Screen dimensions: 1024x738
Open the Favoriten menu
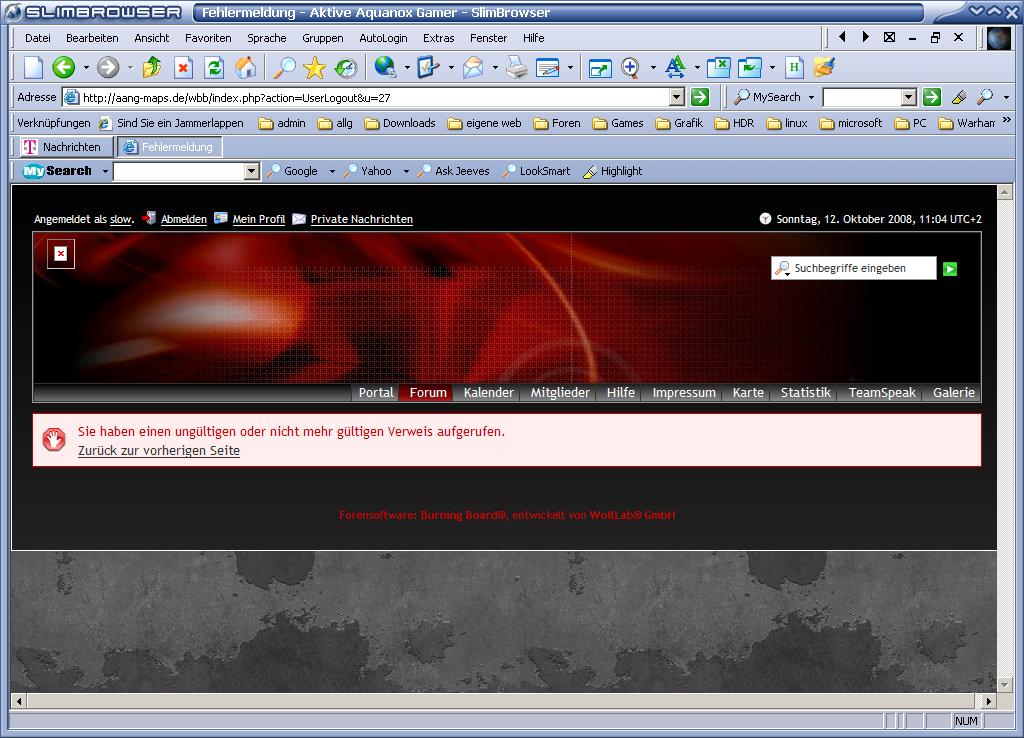[x=208, y=38]
